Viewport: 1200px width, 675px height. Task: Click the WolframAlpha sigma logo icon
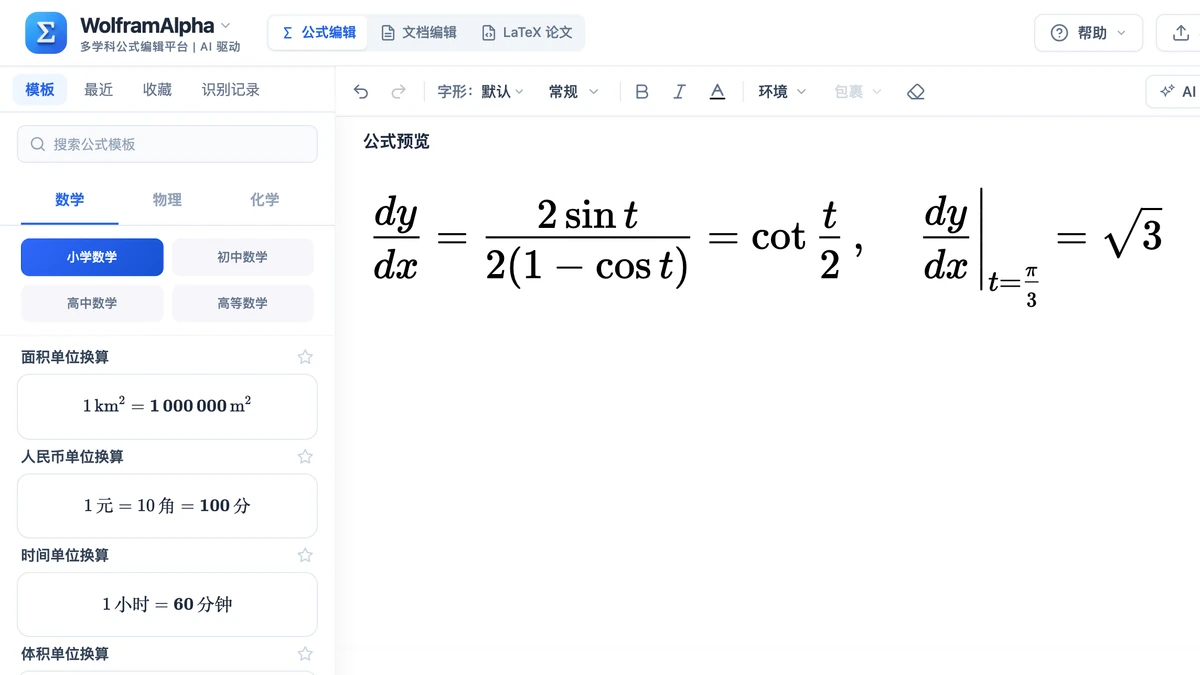[46, 33]
